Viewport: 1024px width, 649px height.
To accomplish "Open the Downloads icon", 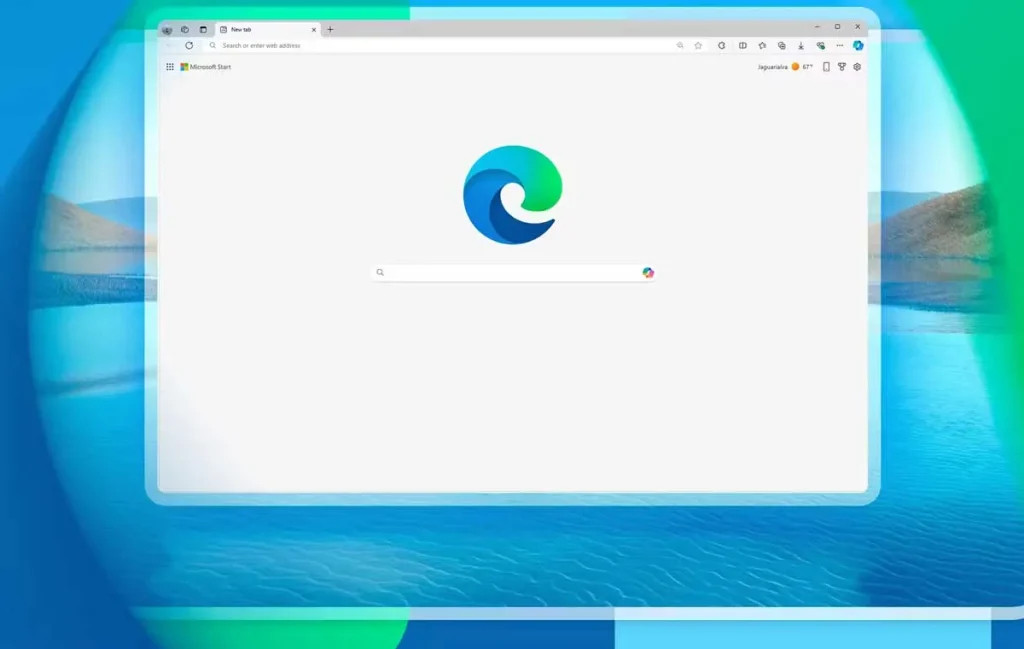I will (x=801, y=46).
